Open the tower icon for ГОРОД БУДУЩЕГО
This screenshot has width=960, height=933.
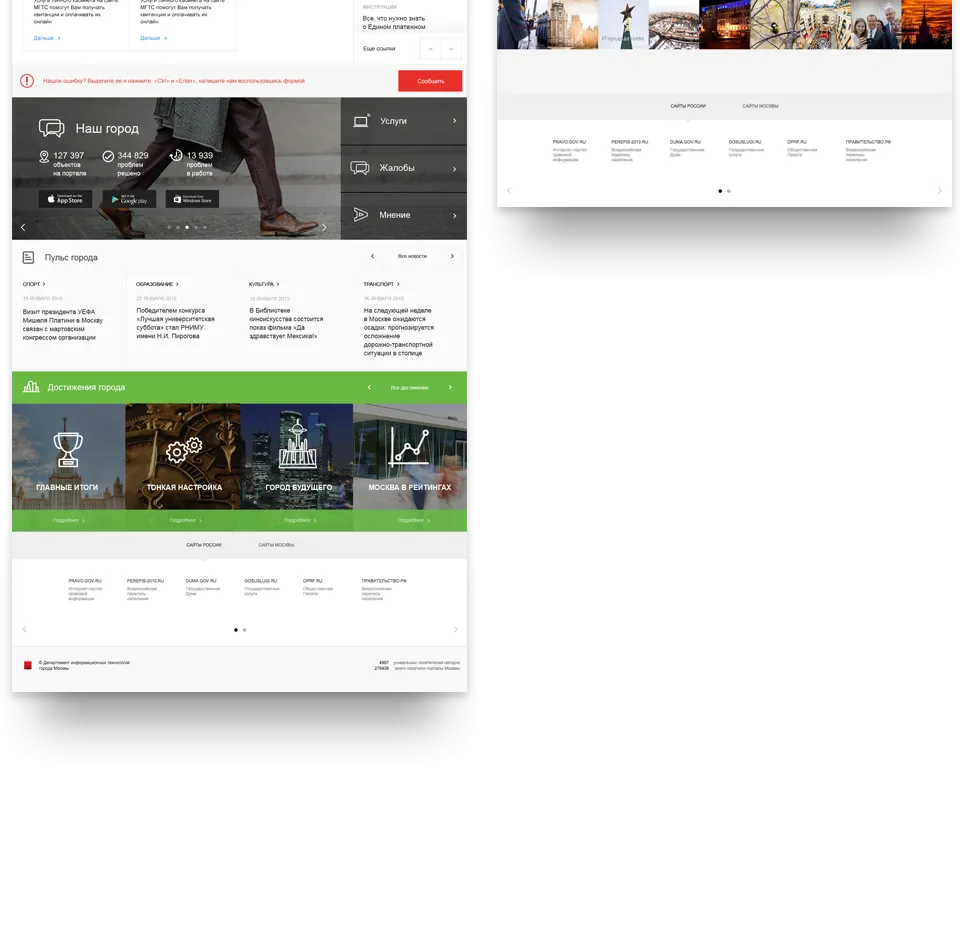click(x=296, y=448)
